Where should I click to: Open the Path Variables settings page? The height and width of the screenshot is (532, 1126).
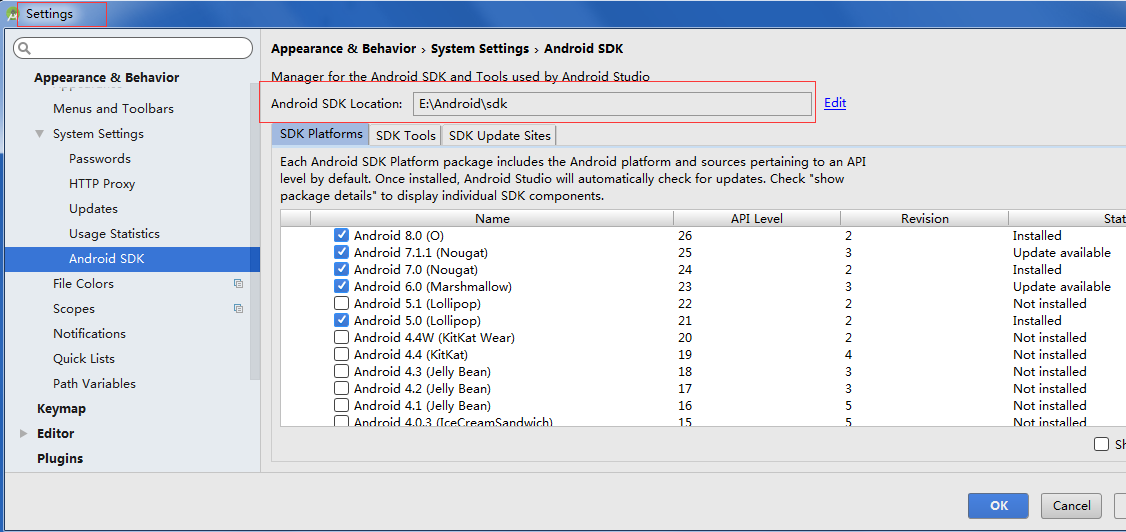[94, 384]
